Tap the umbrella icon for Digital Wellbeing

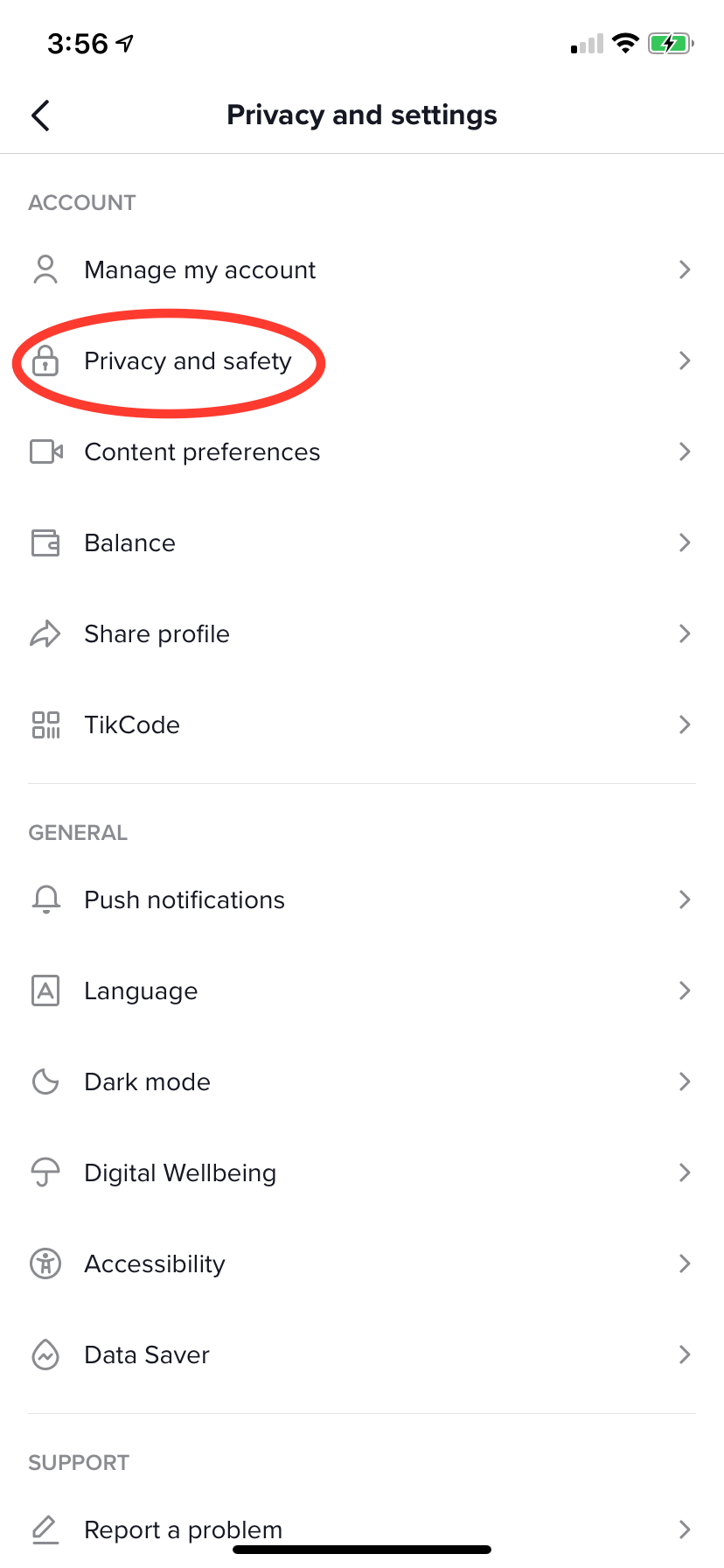point(45,1172)
